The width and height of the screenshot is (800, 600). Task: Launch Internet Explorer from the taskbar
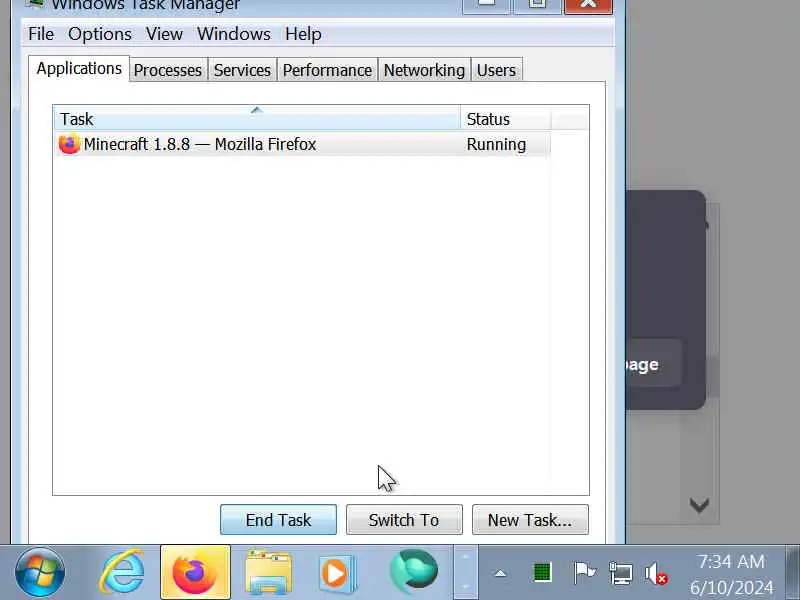(x=121, y=572)
